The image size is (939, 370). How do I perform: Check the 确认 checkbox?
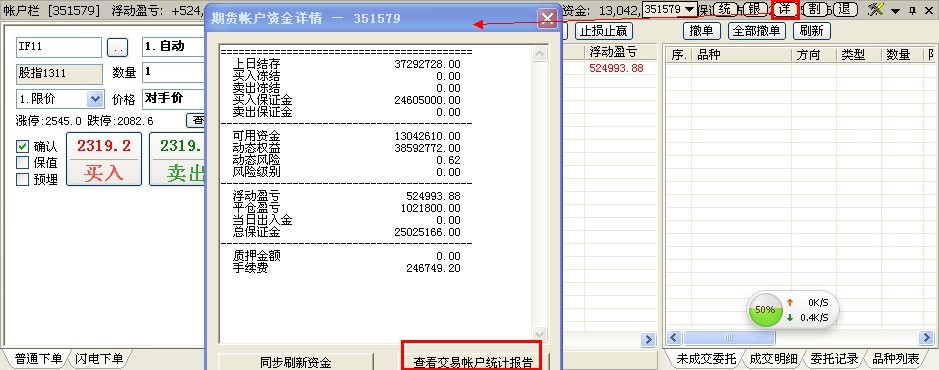(22, 147)
